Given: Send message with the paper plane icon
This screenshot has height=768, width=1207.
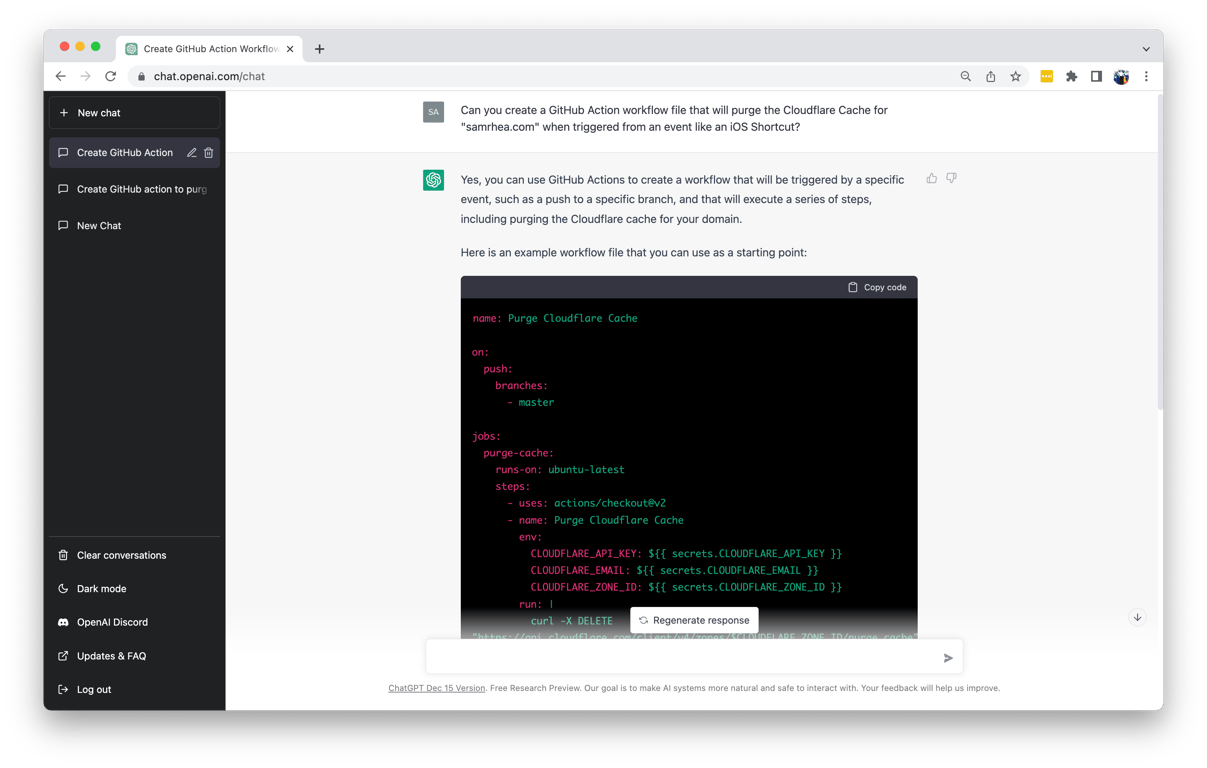Looking at the screenshot, I should pos(948,658).
